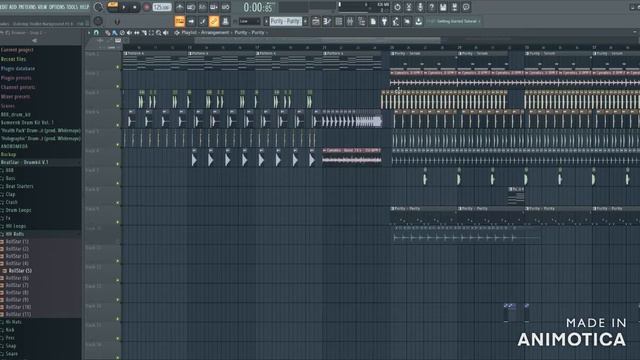640x360 pixels.
Task: Open the Line snap dropdown
Action: pyautogui.click(x=249, y=21)
